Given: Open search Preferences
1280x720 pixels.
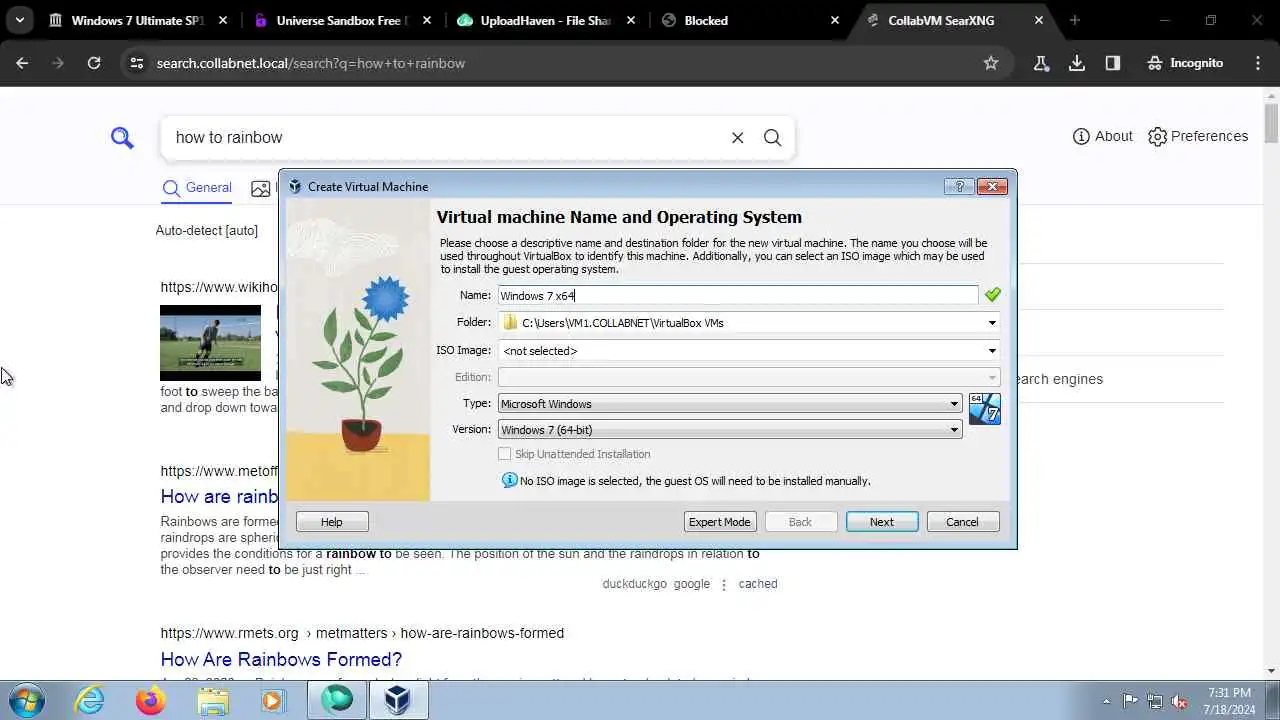Looking at the screenshot, I should (x=1198, y=136).
